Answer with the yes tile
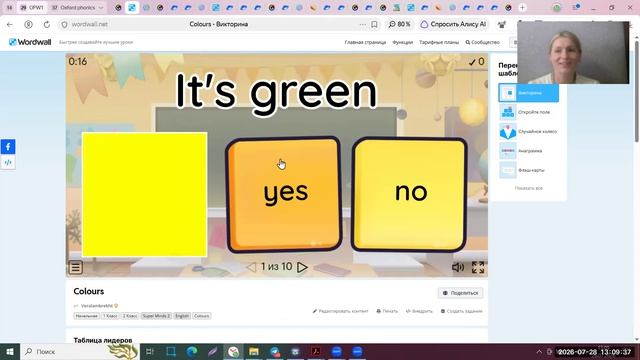Screen dimensions: 640x360 (x=284, y=194)
